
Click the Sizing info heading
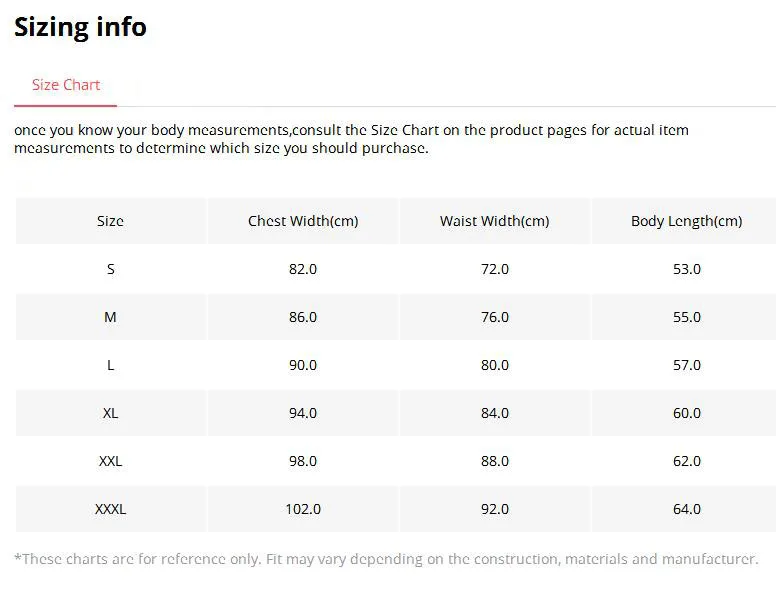click(x=80, y=27)
